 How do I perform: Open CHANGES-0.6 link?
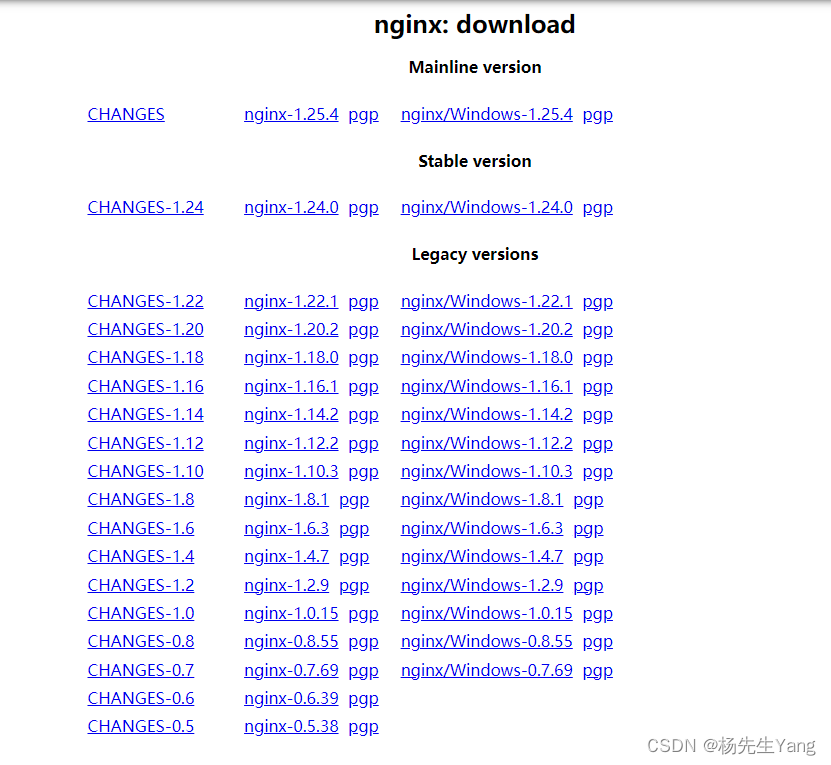point(141,699)
